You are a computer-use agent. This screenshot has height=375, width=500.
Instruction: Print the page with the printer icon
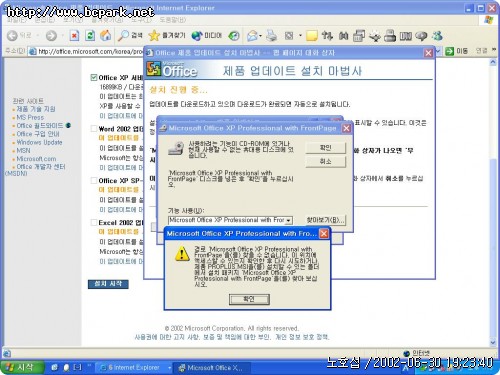[x=271, y=36]
